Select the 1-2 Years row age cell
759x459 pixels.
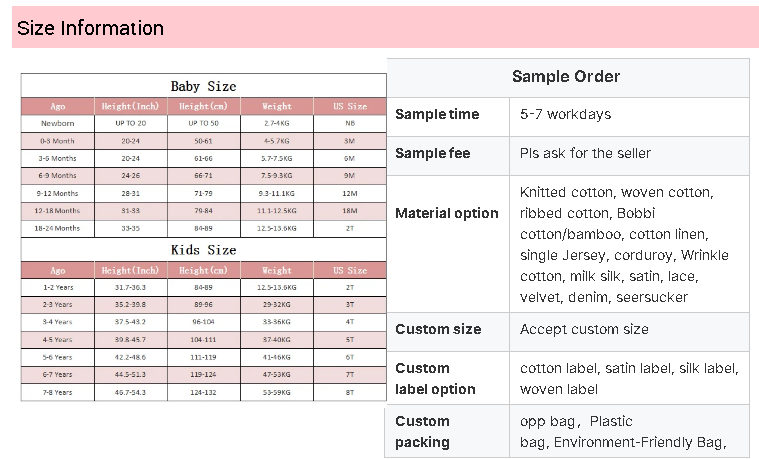coord(58,287)
